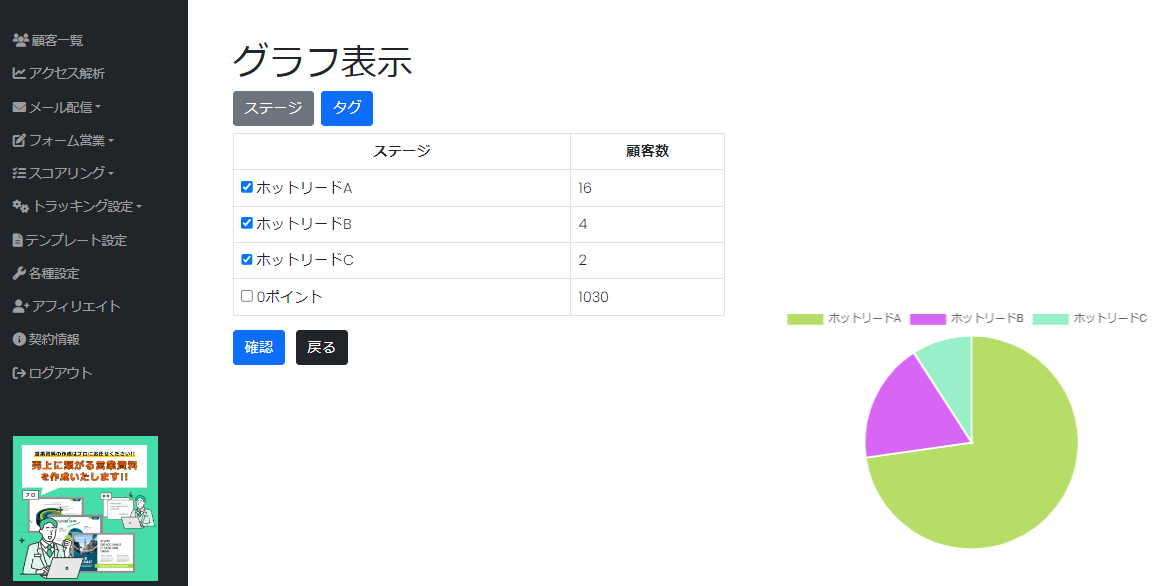Enable the 0ポイント checkbox

(246, 296)
